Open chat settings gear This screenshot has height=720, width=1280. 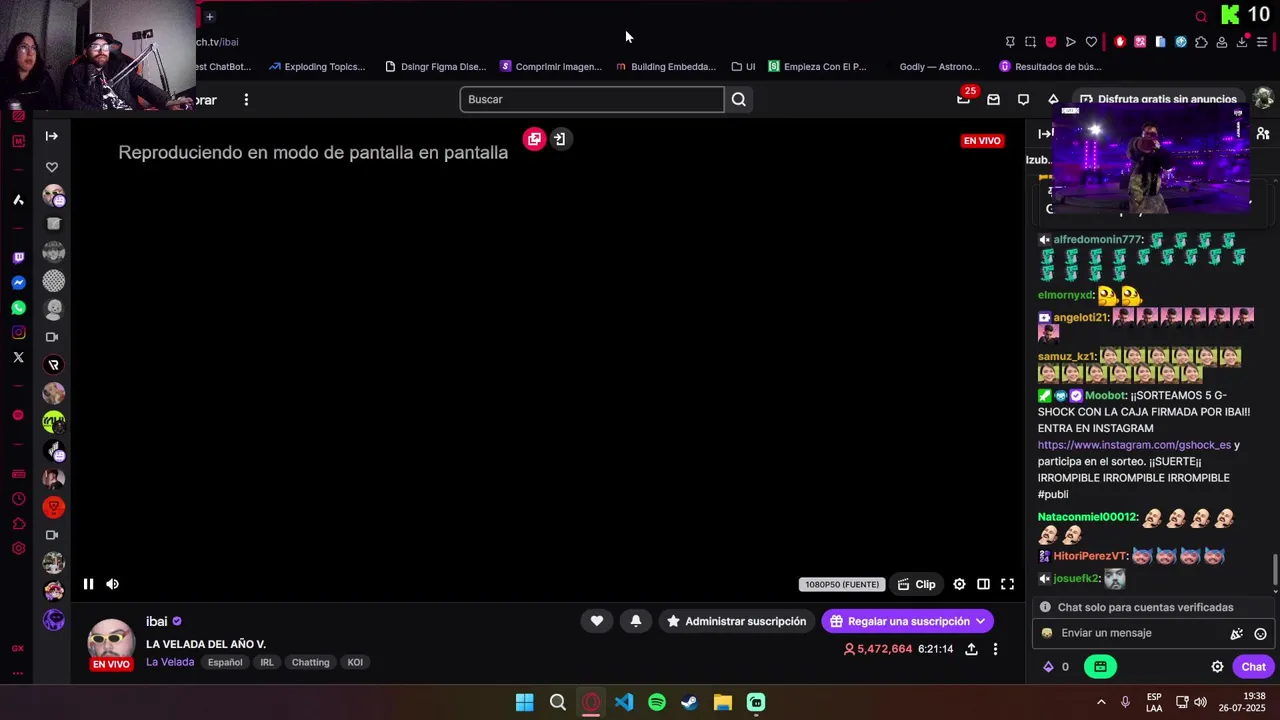click(x=1217, y=667)
